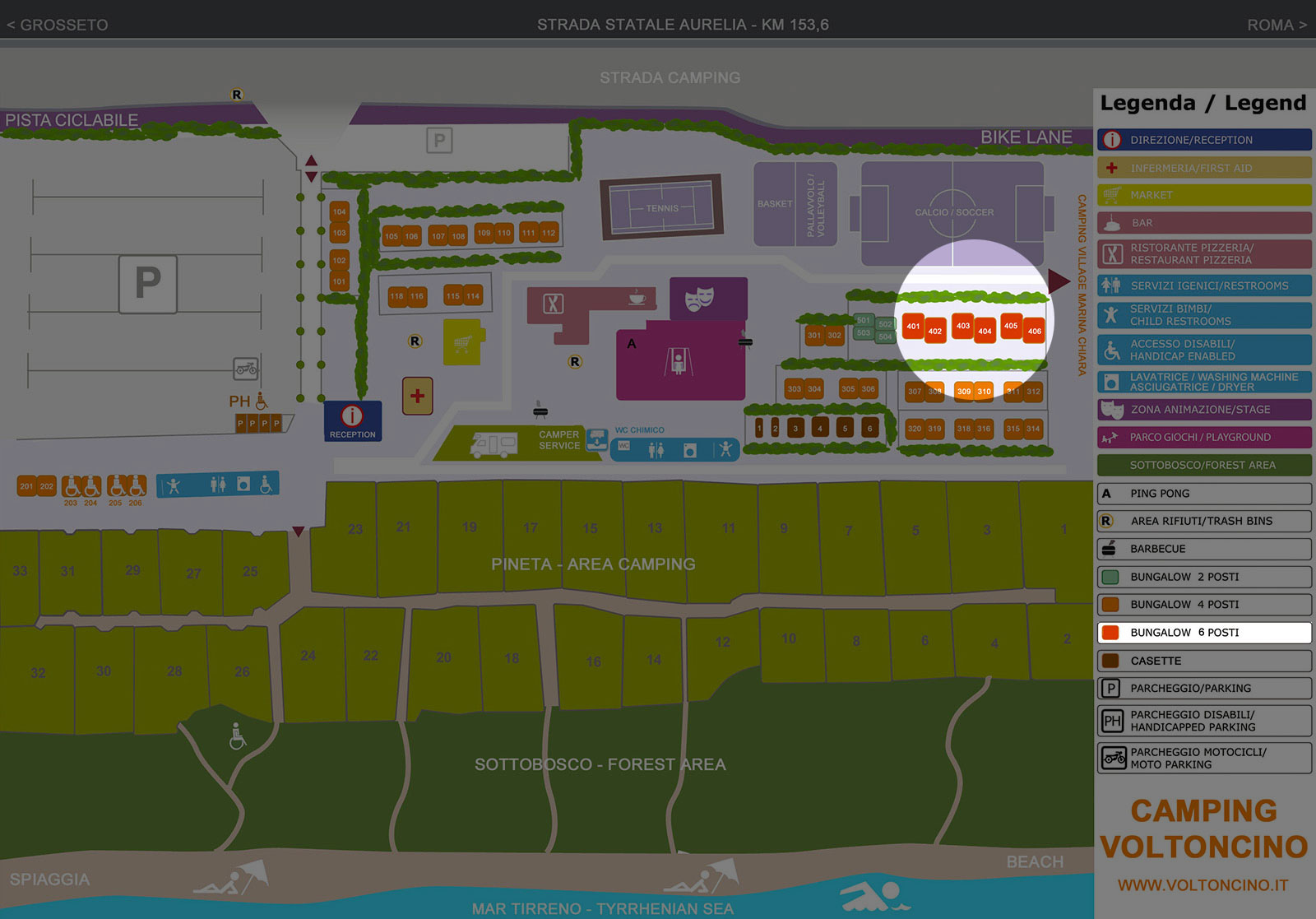Image resolution: width=1316 pixels, height=919 pixels.
Task: Select Parcheggio Disabili/Handicapped Parking legend row
Action: pyautogui.click(x=1204, y=721)
